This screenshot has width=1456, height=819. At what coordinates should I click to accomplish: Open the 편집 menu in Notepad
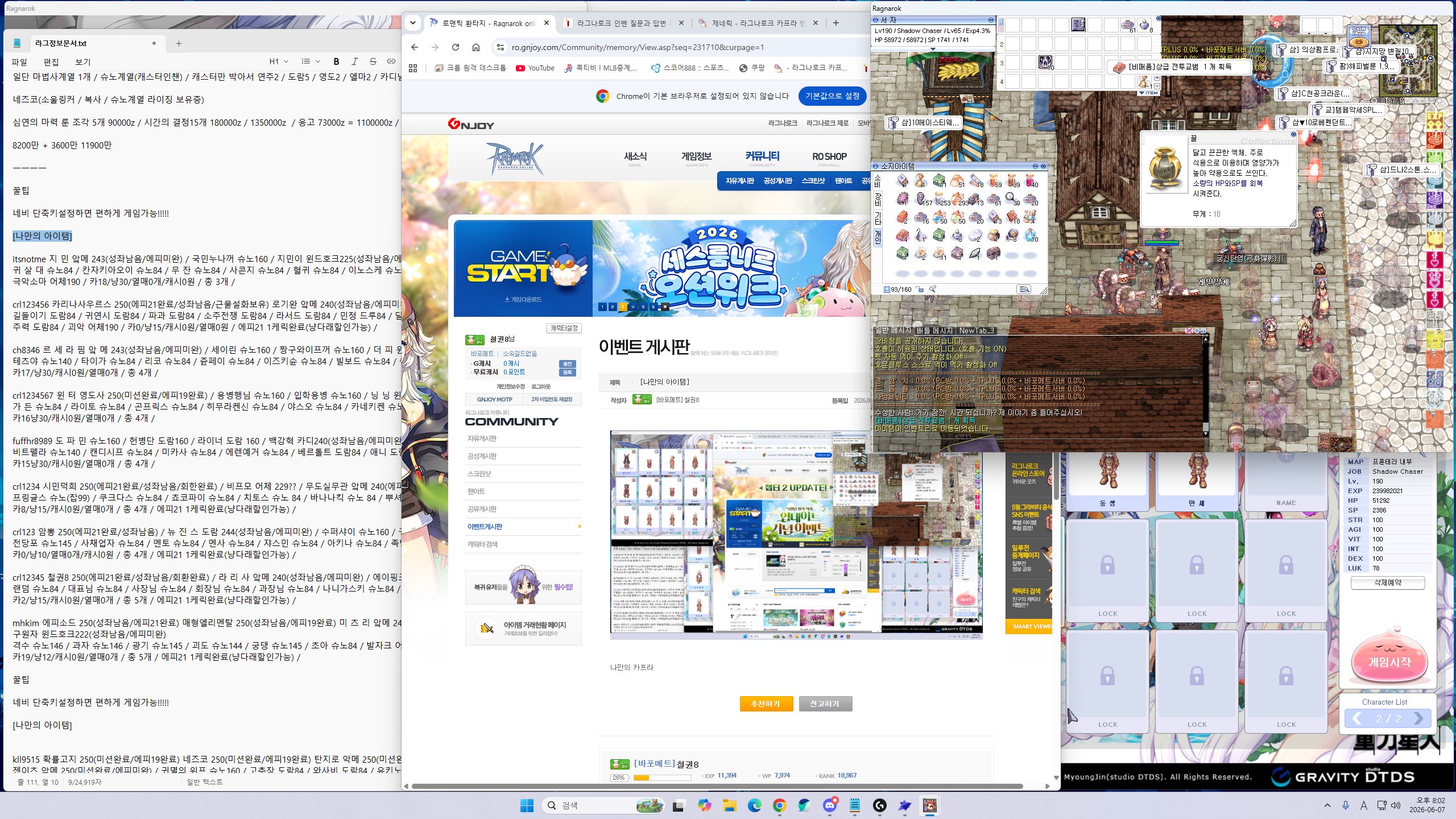click(51, 62)
